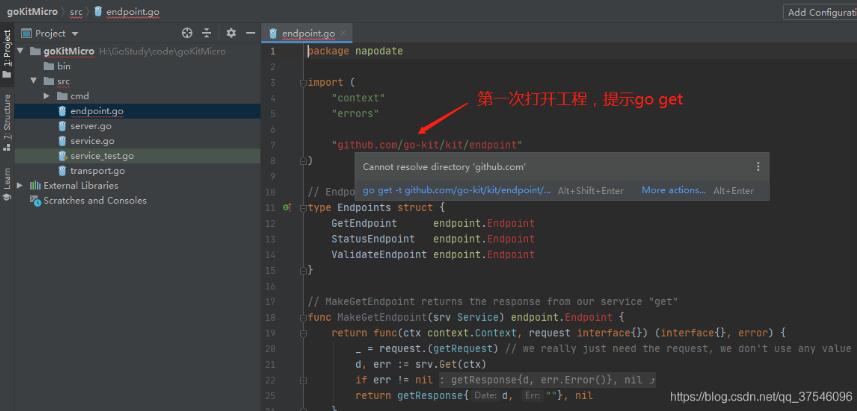Expand External Libraries node
The width and height of the screenshot is (857, 411).
tap(21, 185)
